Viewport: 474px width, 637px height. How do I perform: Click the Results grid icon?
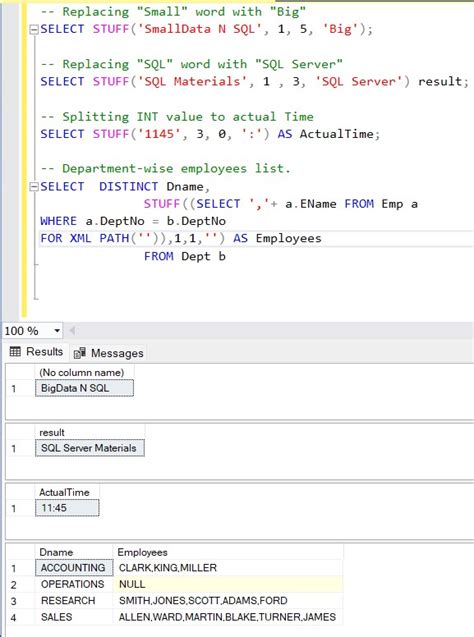[x=15, y=352]
